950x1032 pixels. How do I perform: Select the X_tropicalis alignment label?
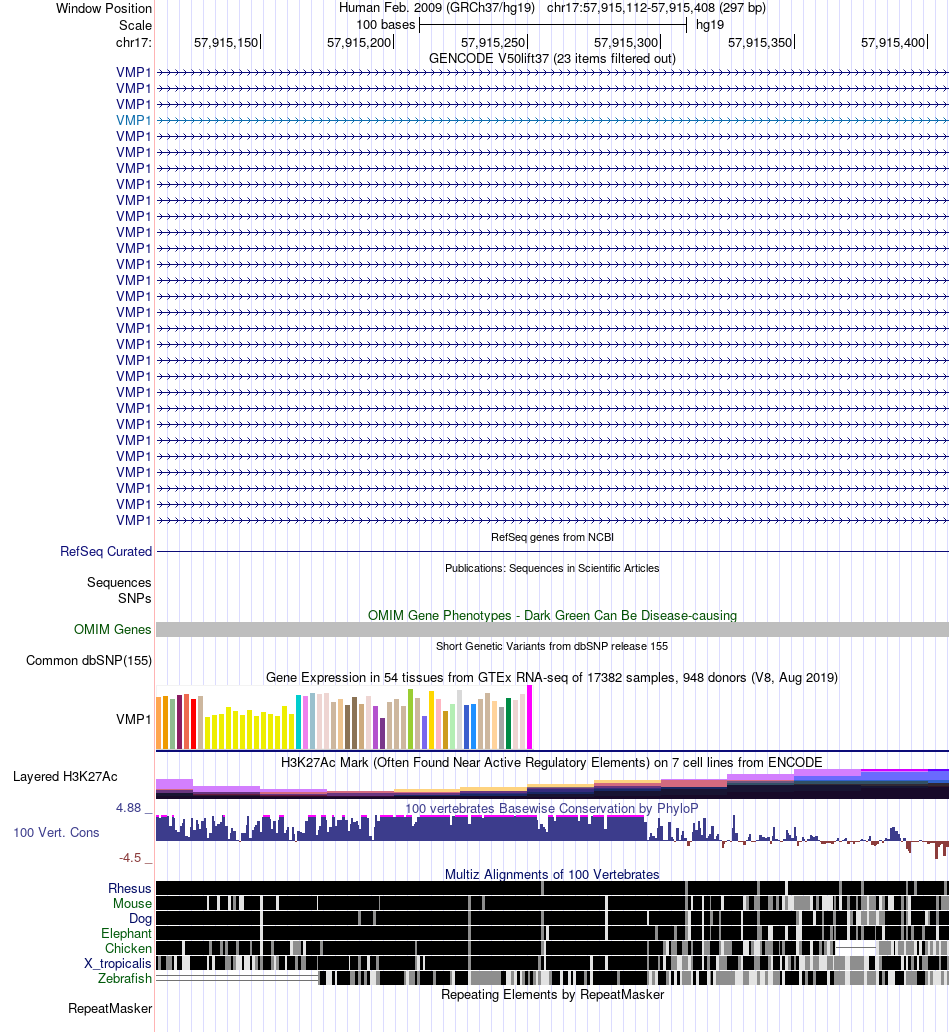click(x=118, y=964)
